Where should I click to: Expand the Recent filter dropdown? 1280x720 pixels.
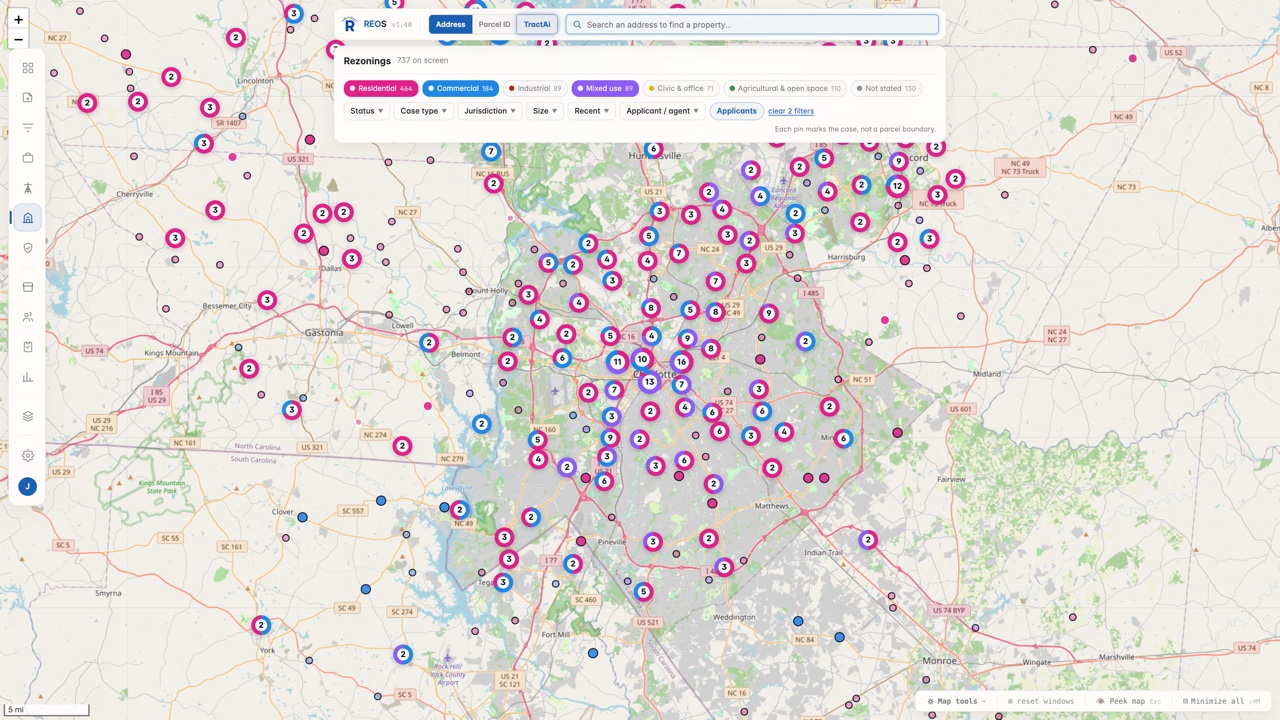[x=592, y=111]
